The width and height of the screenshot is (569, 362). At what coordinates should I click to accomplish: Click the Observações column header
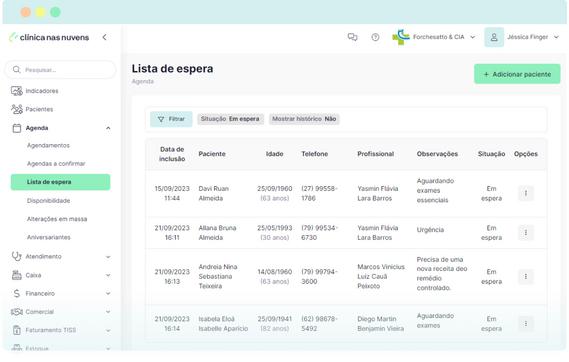[437, 154]
